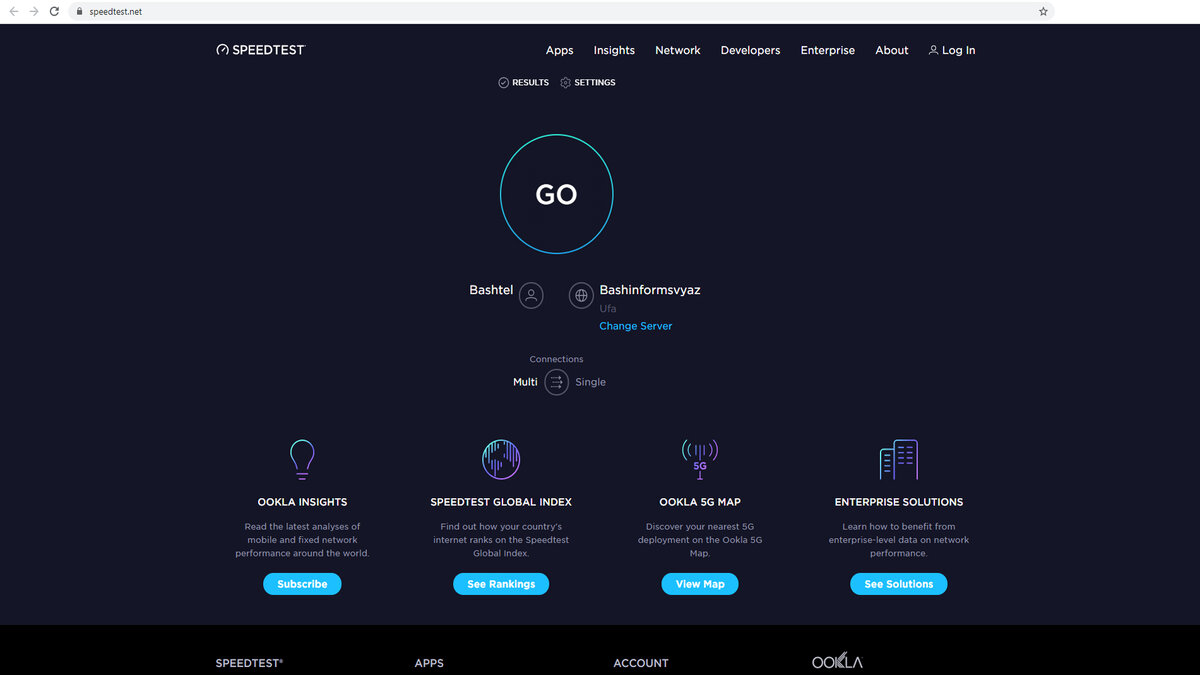The height and width of the screenshot is (675, 1200).
Task: Open the Insights menu
Action: click(614, 50)
